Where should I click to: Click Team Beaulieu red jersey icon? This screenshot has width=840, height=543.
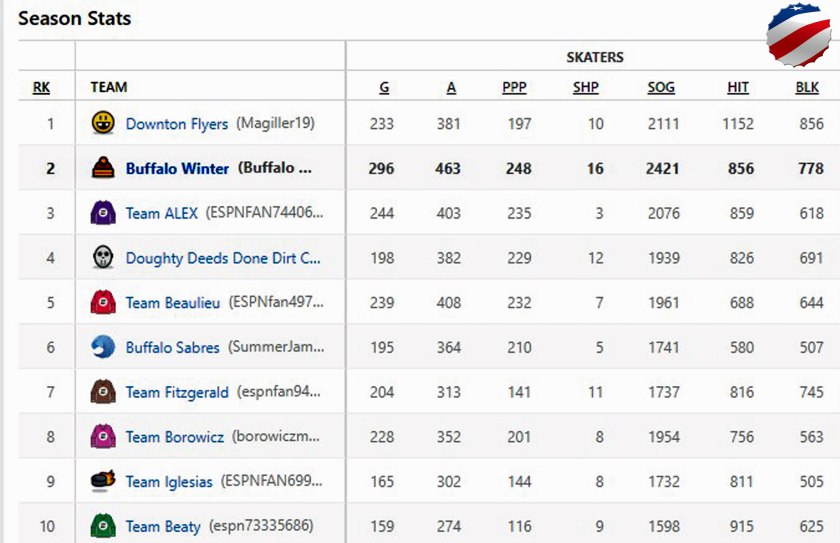click(x=102, y=302)
